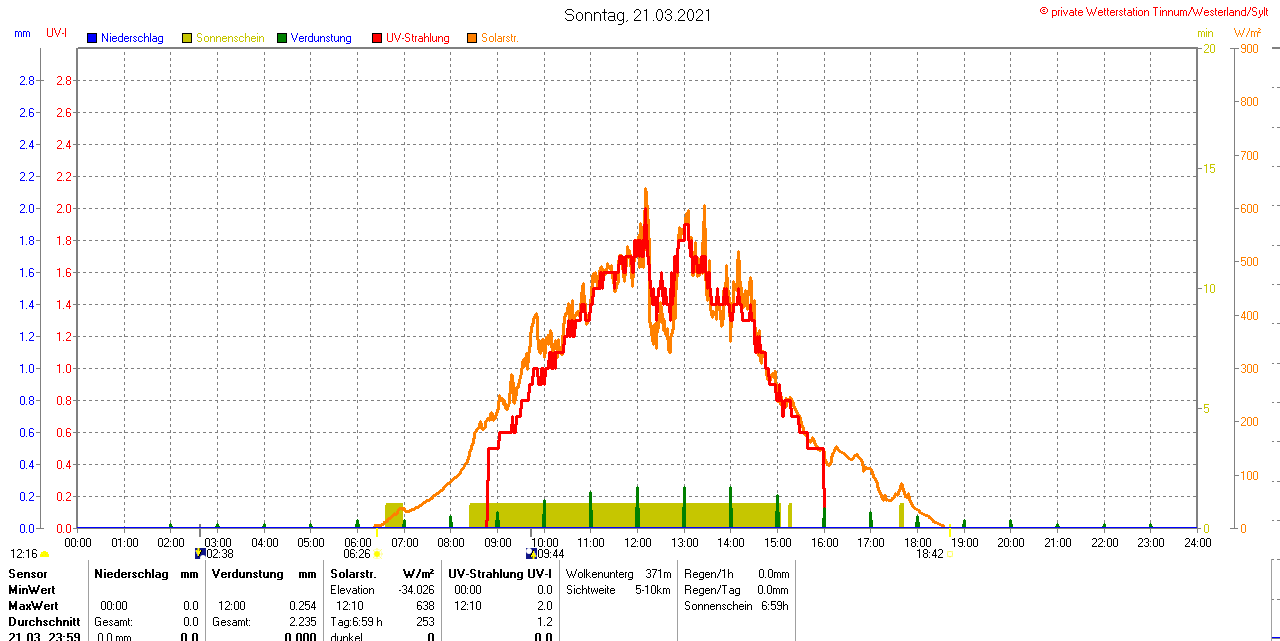This screenshot has width=1280, height=641.
Task: Click the Sonntag, 21.03.2021 chart title
Action: pyautogui.click(x=638, y=15)
